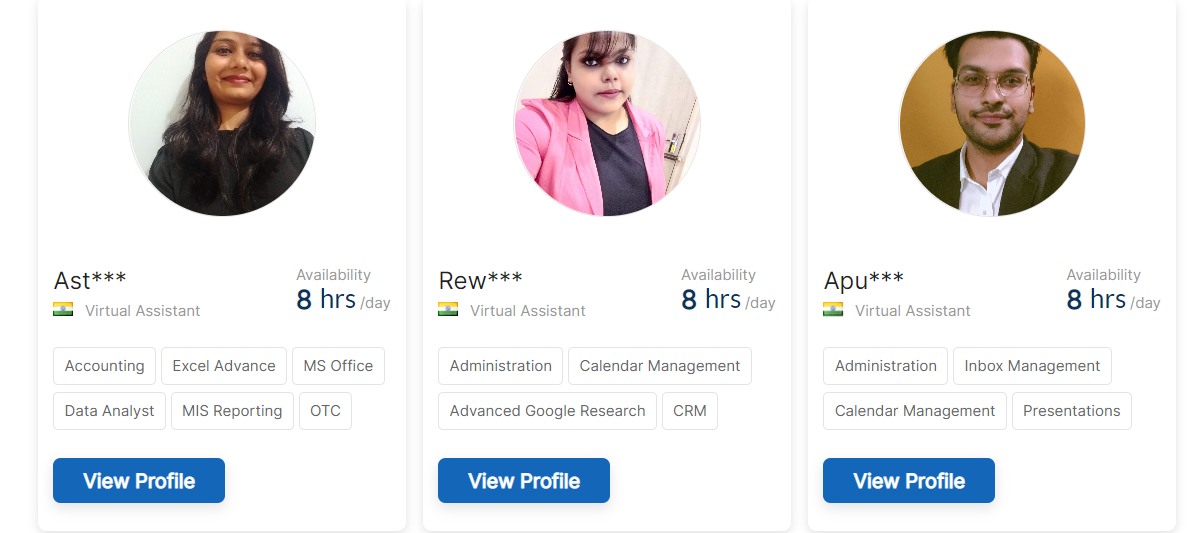Click the India flag icon beside Ast***
The height and width of the screenshot is (533, 1194).
[x=63, y=309]
